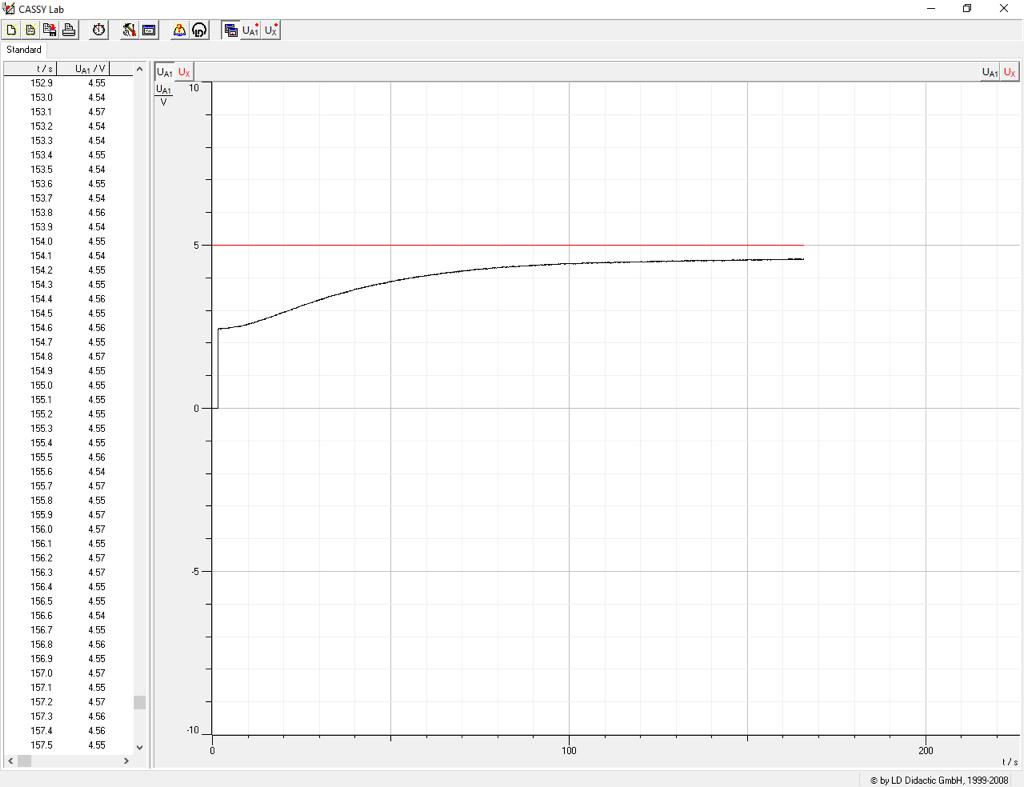Viewport: 1024px width, 787px height.
Task: Open the CASSY settings tool
Action: (128, 30)
